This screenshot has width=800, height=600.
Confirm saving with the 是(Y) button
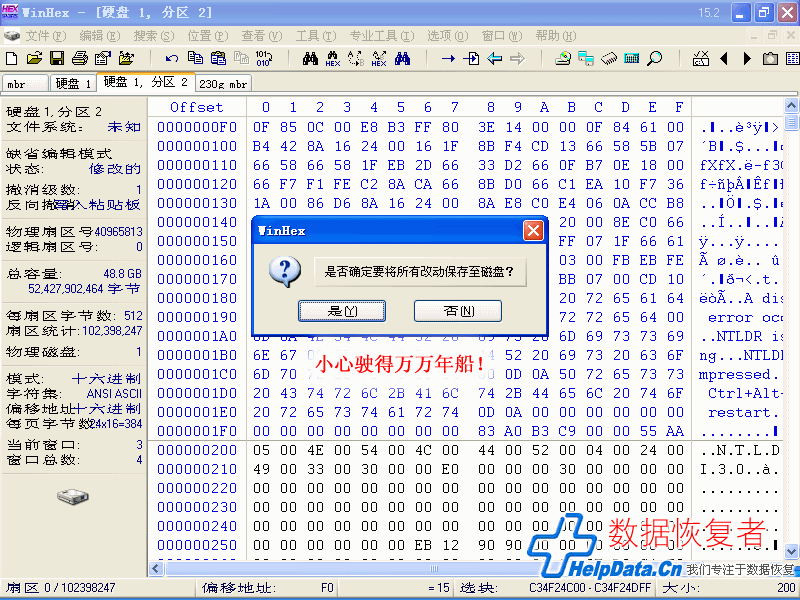tap(342, 311)
